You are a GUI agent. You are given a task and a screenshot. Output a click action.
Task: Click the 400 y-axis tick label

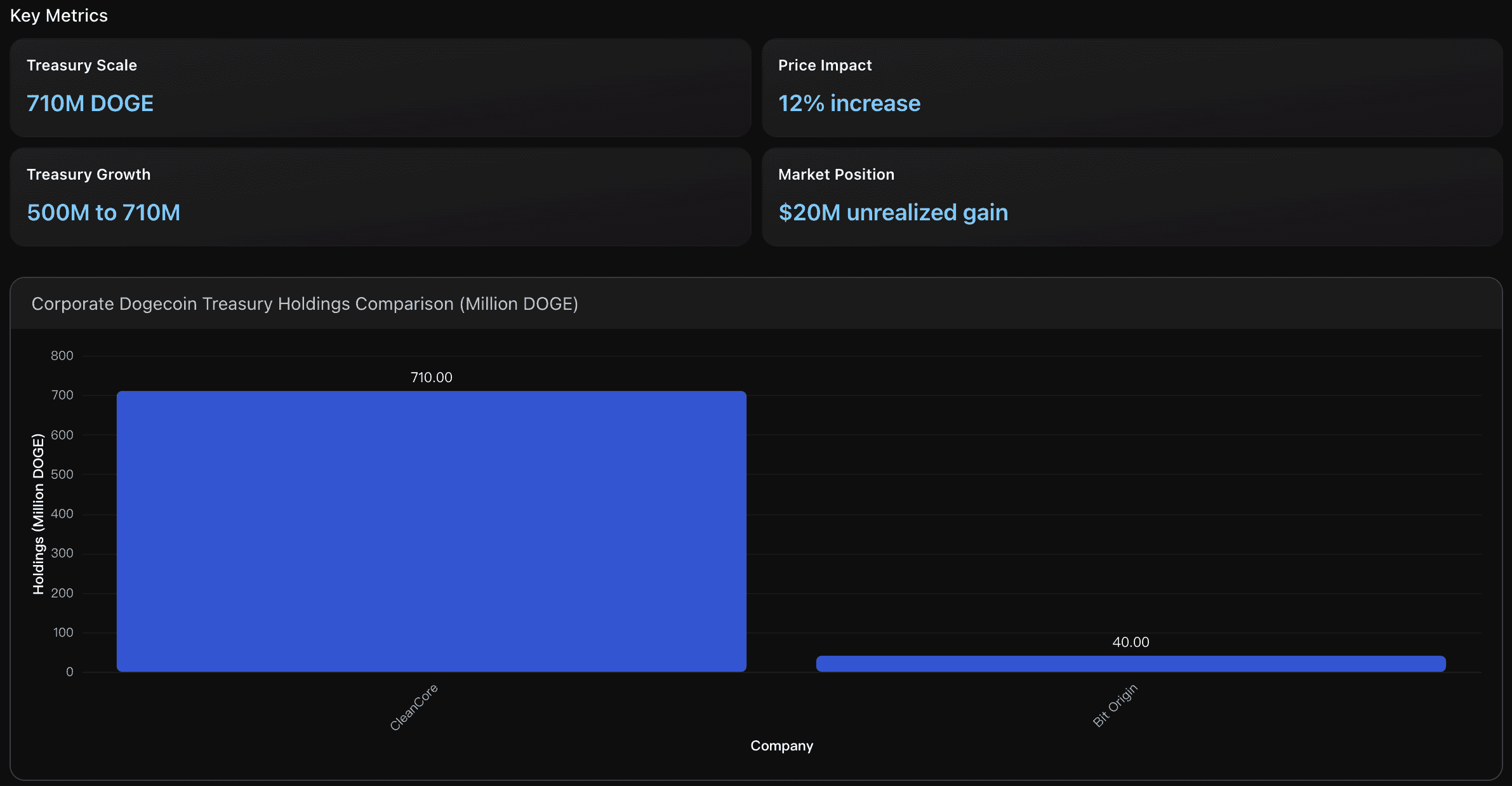coord(62,514)
